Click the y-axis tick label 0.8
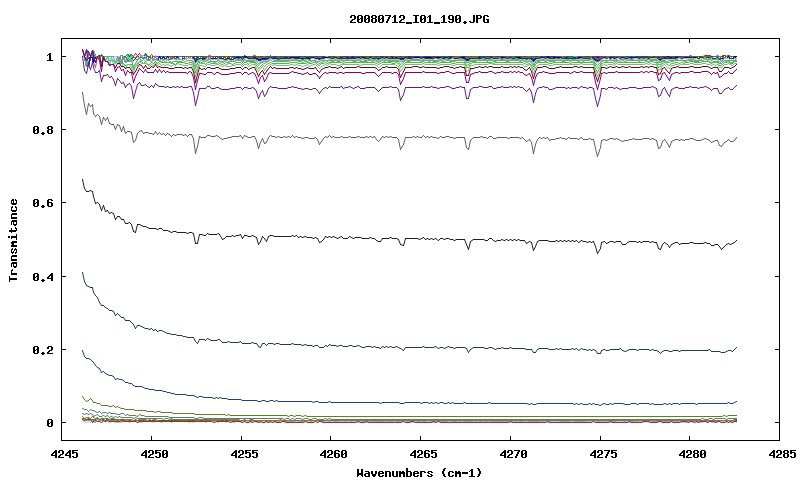This screenshot has height=480, width=800. (x=43, y=130)
